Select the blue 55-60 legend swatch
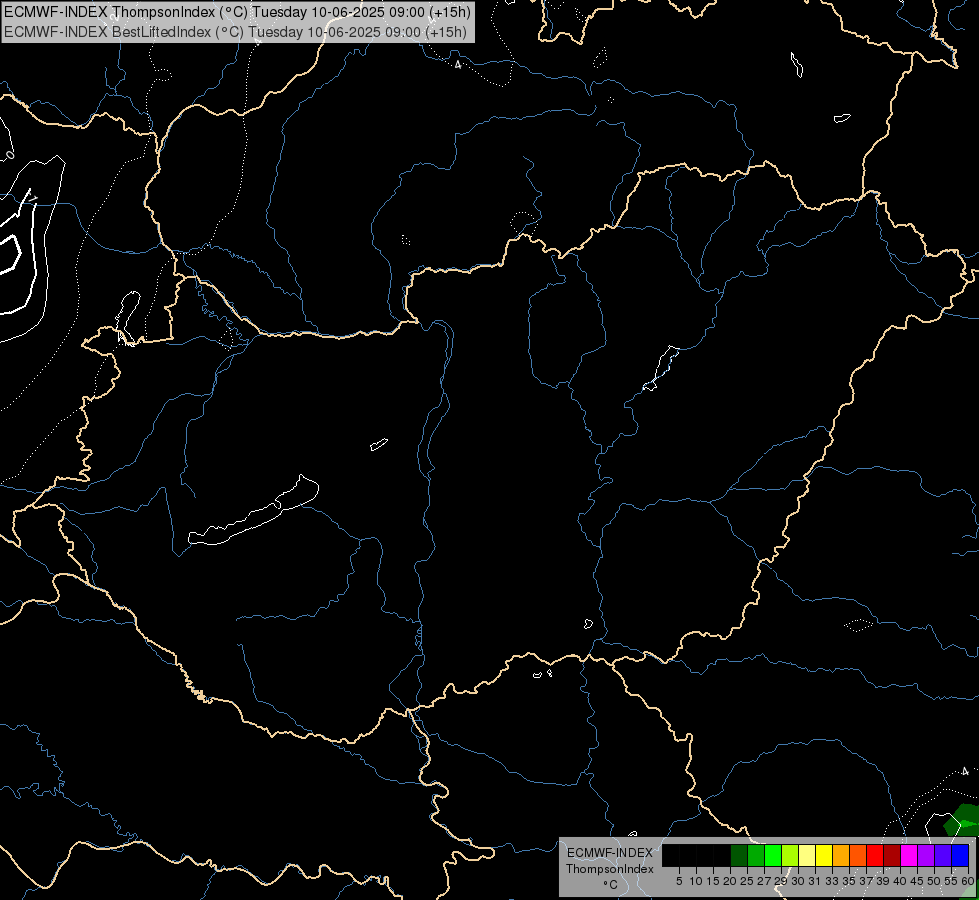The image size is (979, 900). pos(960,855)
